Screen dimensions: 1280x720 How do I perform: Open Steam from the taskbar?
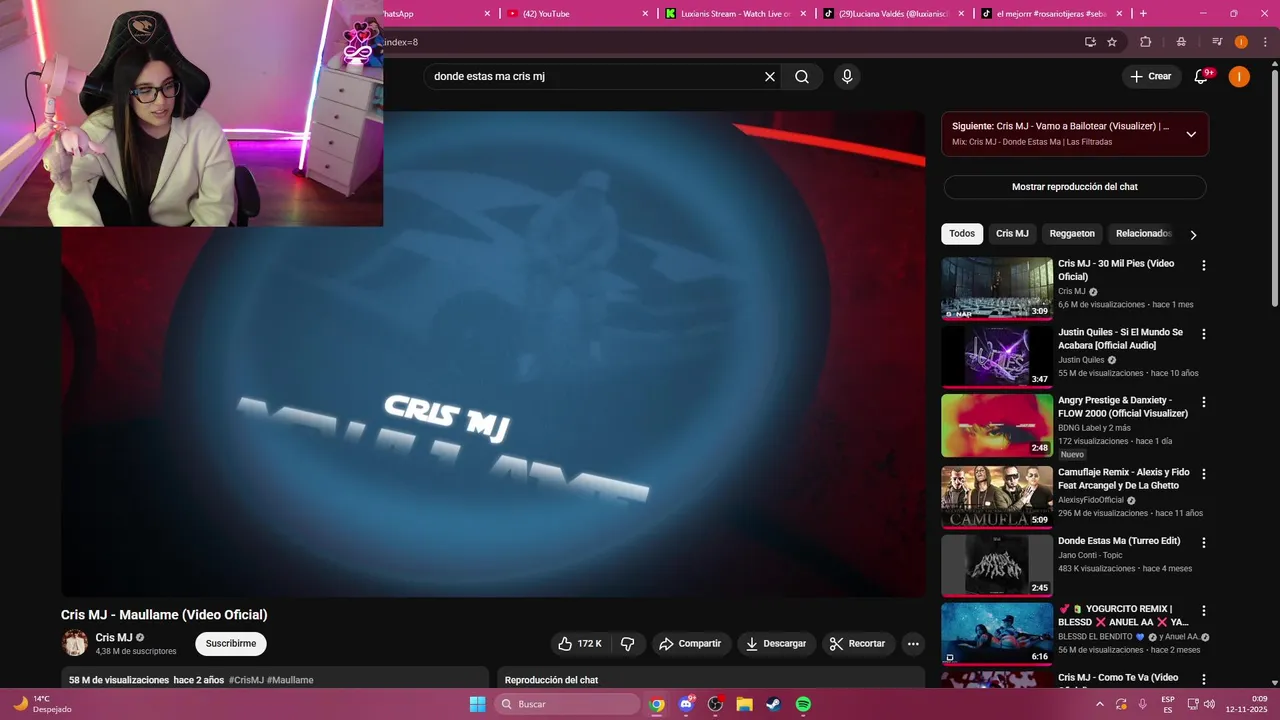tap(773, 704)
